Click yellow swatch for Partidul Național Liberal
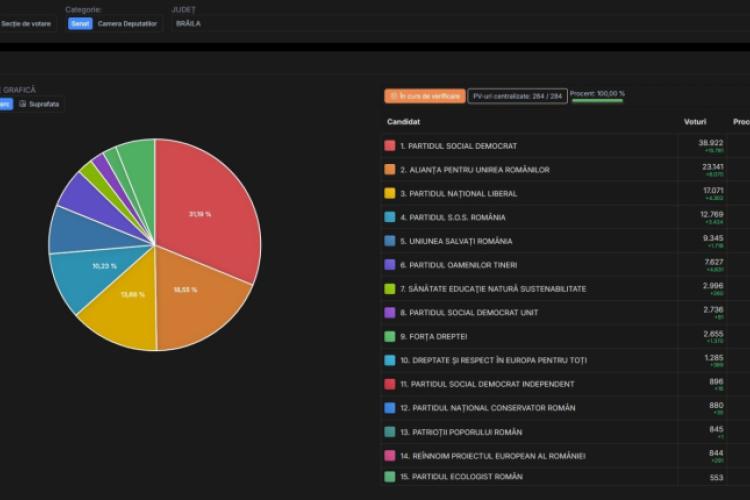 [390, 193]
